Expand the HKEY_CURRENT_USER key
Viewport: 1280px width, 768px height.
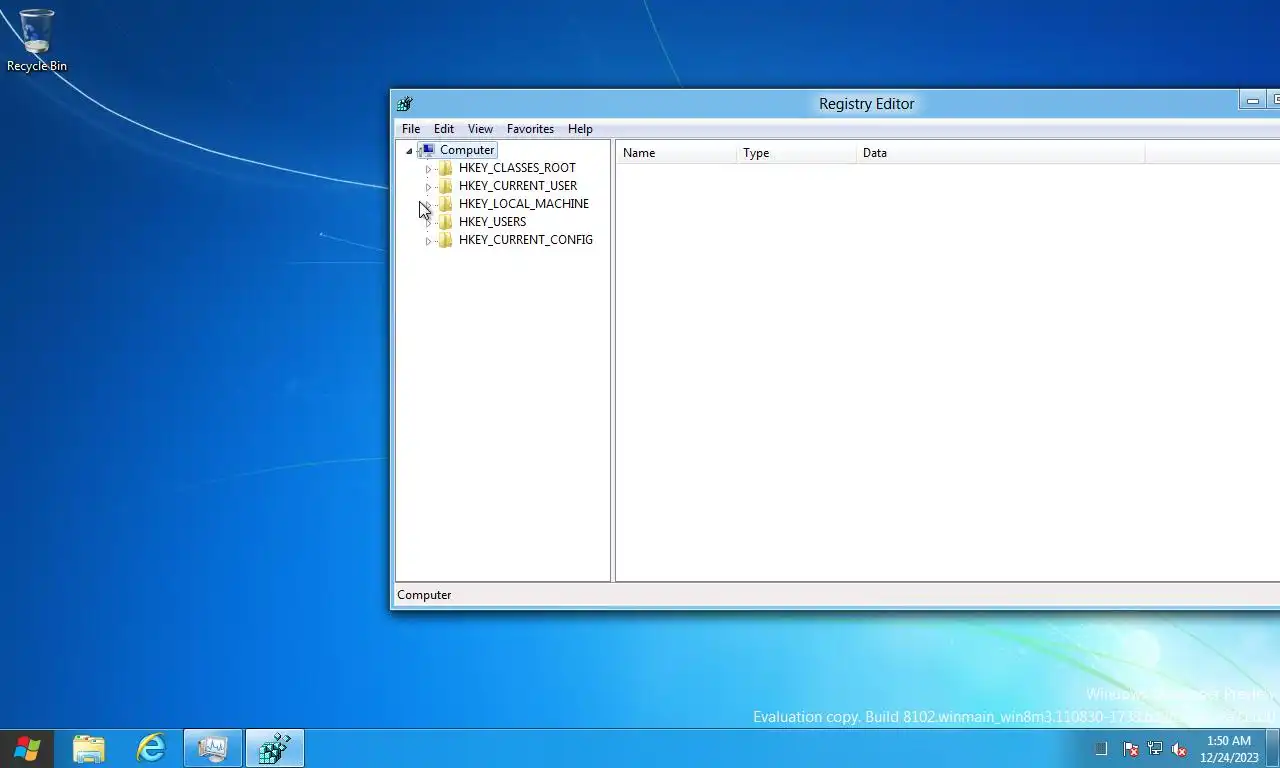coord(428,187)
